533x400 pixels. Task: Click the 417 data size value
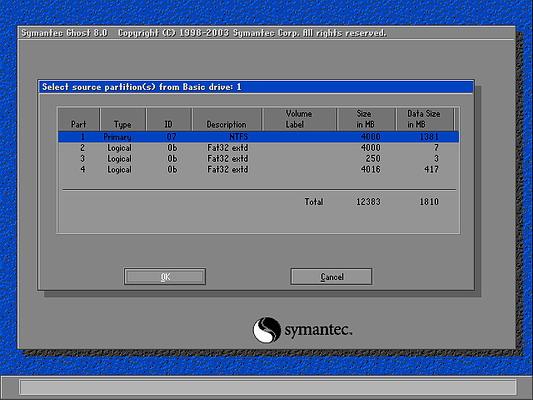[431, 169]
